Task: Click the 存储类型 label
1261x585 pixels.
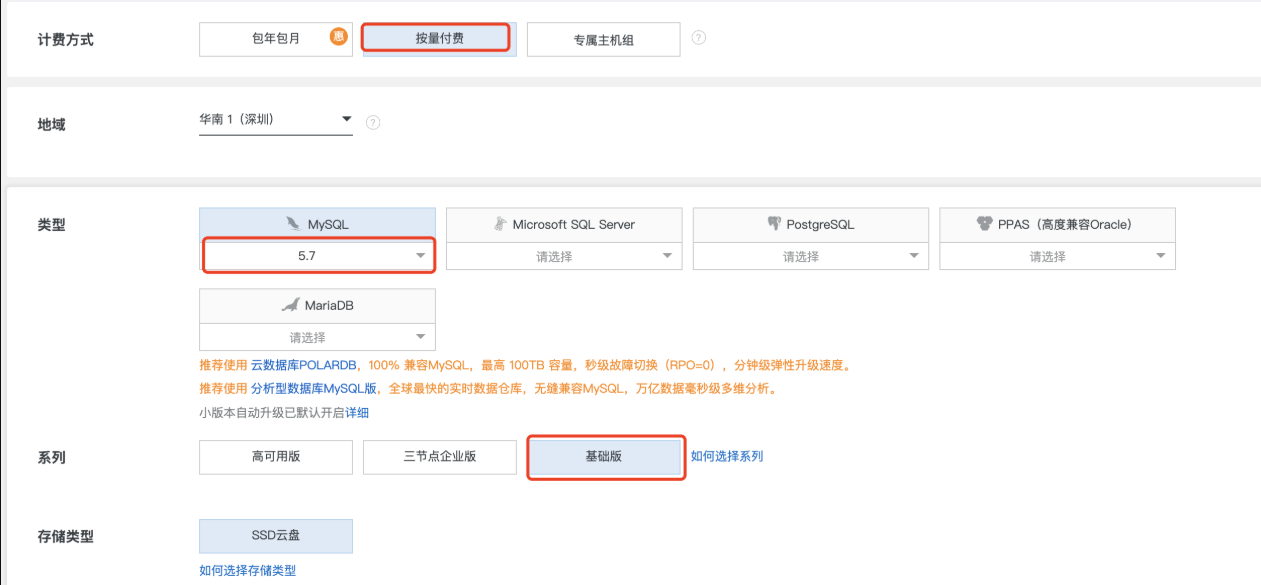Action: coord(65,537)
